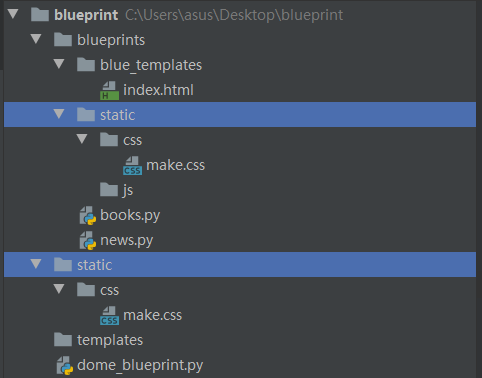The height and width of the screenshot is (378, 482).
Task: Collapse the css folder under root static
Action: point(59,289)
